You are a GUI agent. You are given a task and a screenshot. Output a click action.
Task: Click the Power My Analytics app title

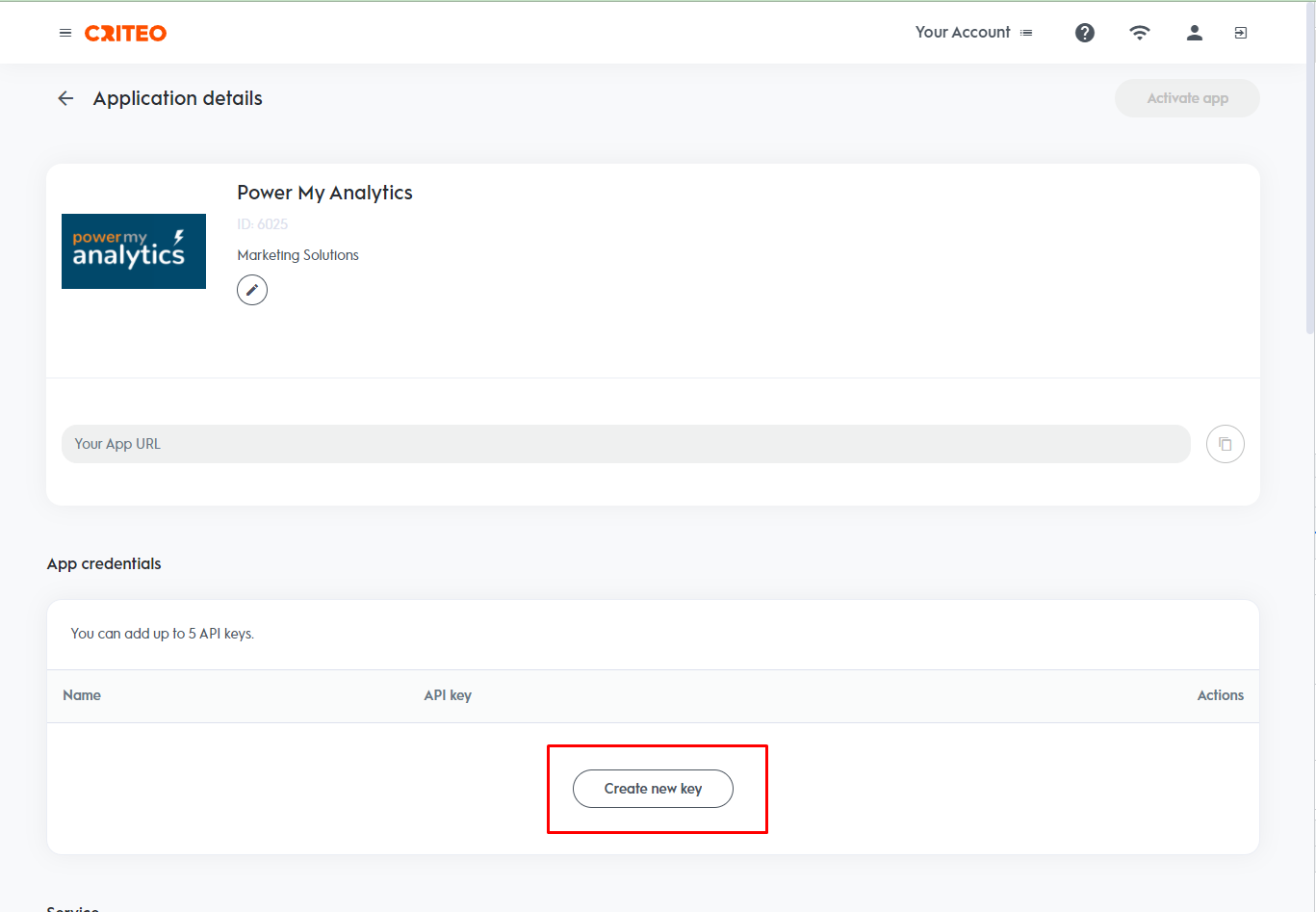click(324, 193)
